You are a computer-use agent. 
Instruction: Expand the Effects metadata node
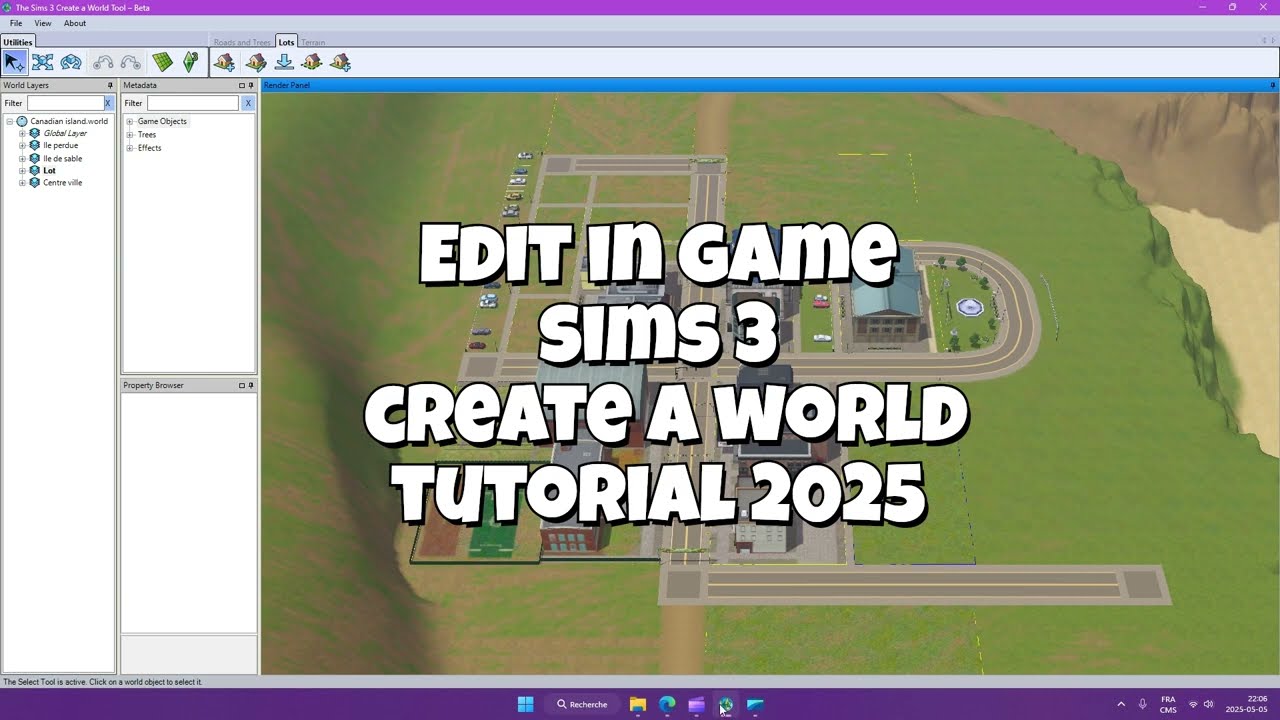pos(129,148)
